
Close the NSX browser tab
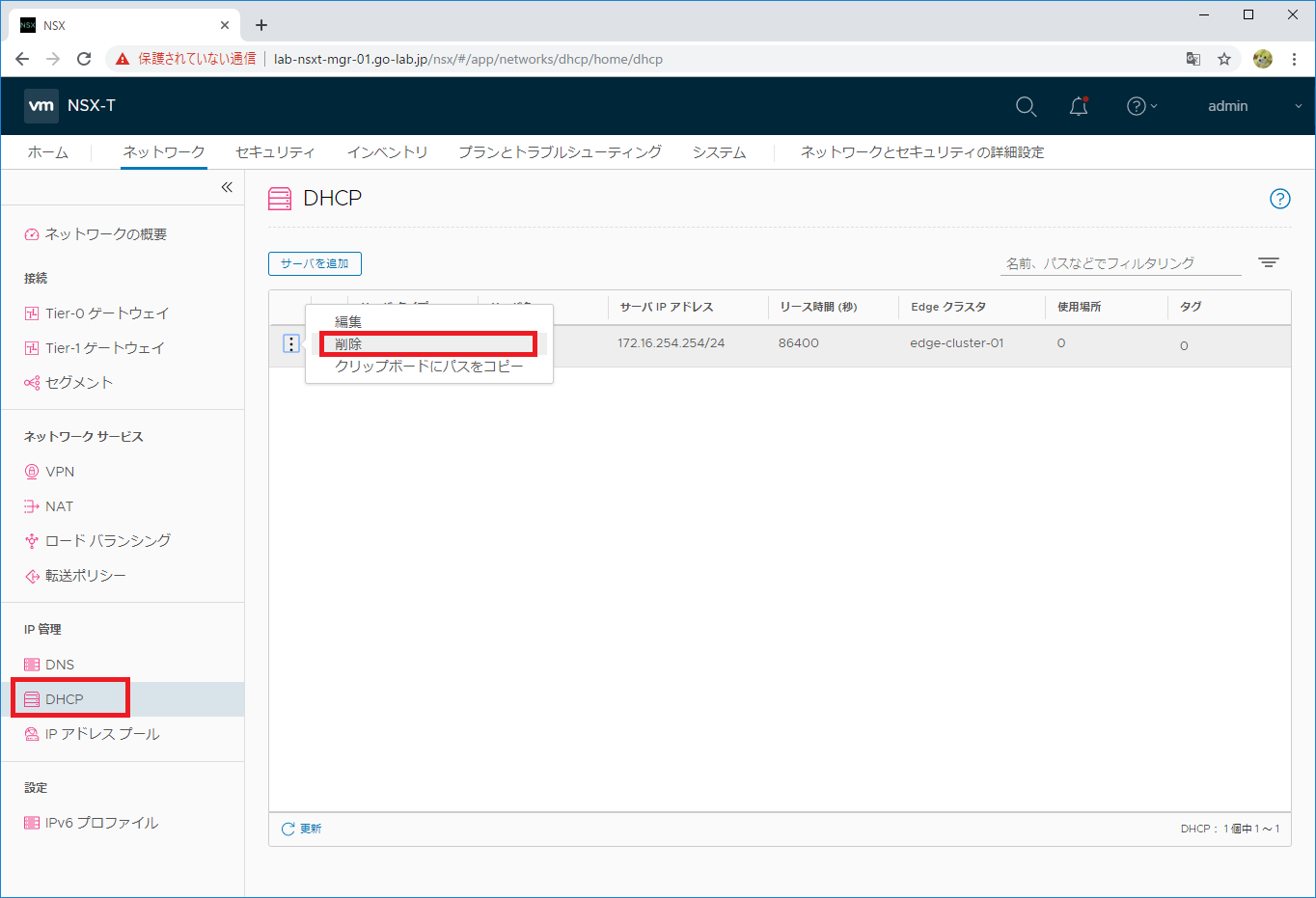point(226,25)
